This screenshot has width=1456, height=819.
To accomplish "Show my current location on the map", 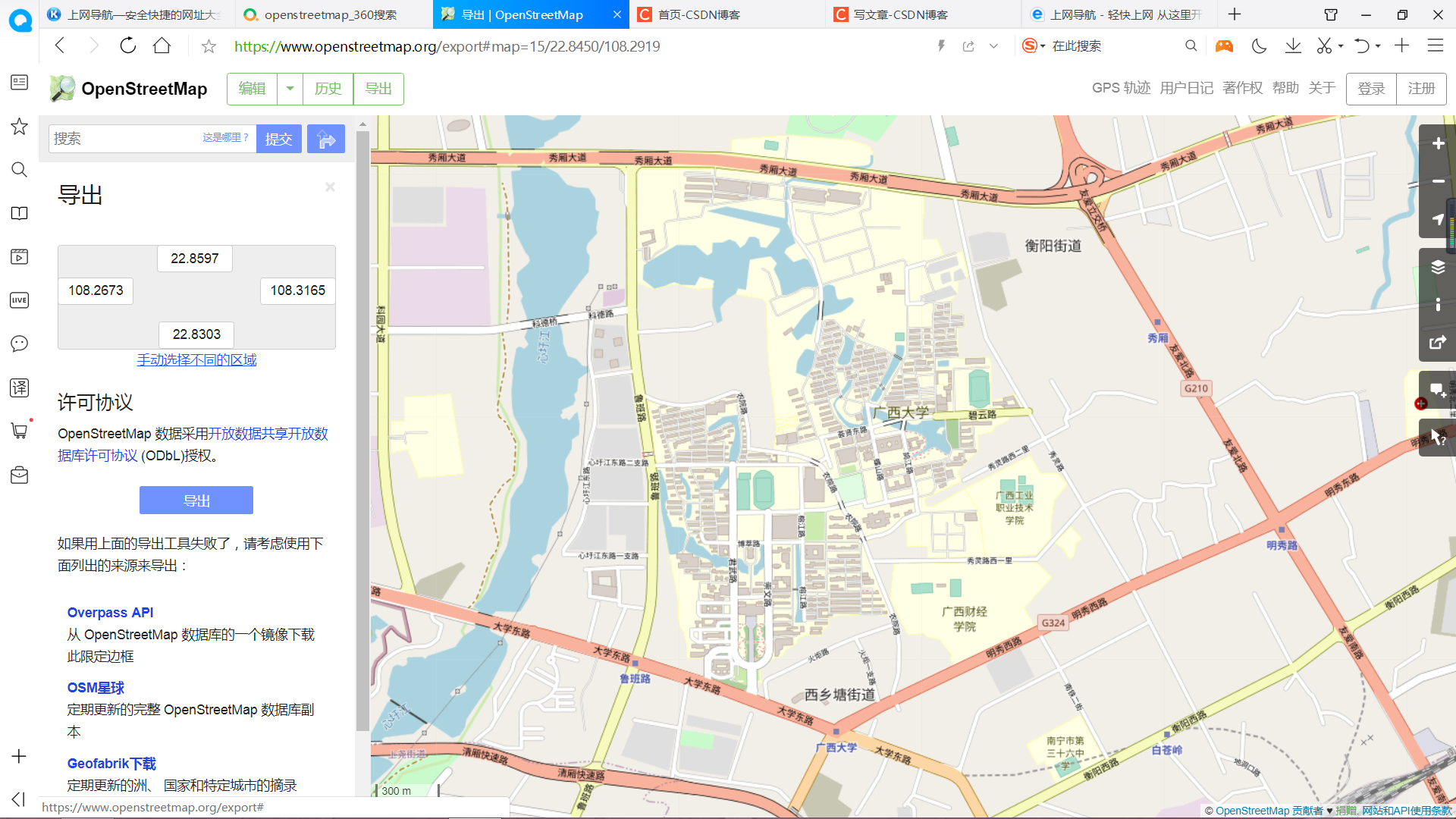I will [x=1438, y=220].
